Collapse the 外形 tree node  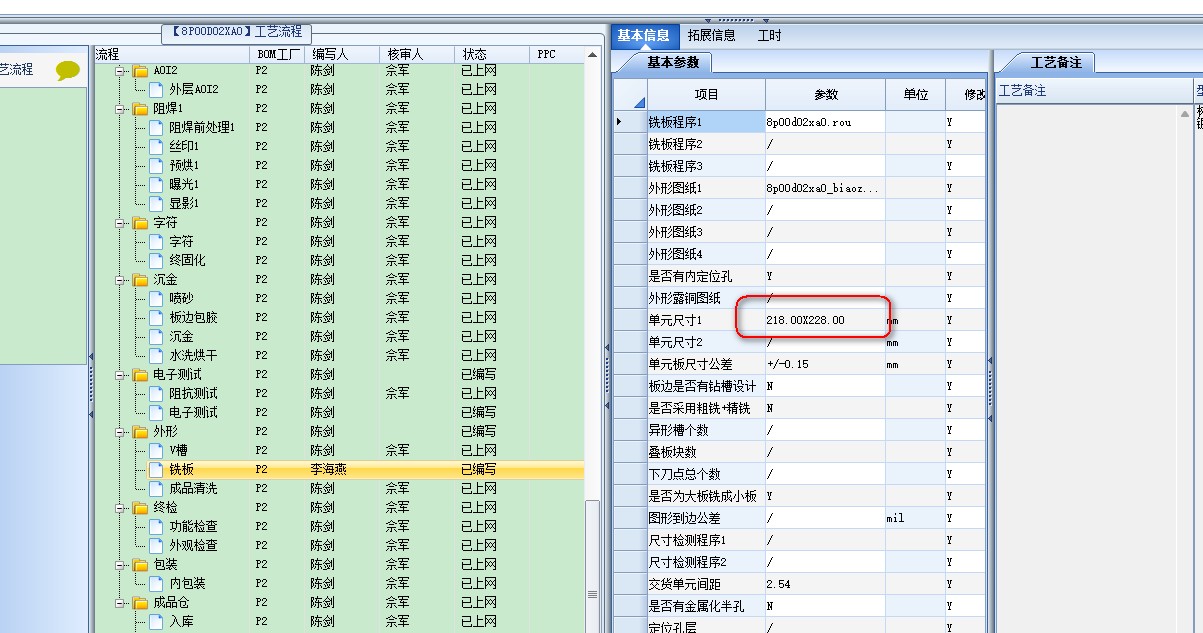pos(121,432)
